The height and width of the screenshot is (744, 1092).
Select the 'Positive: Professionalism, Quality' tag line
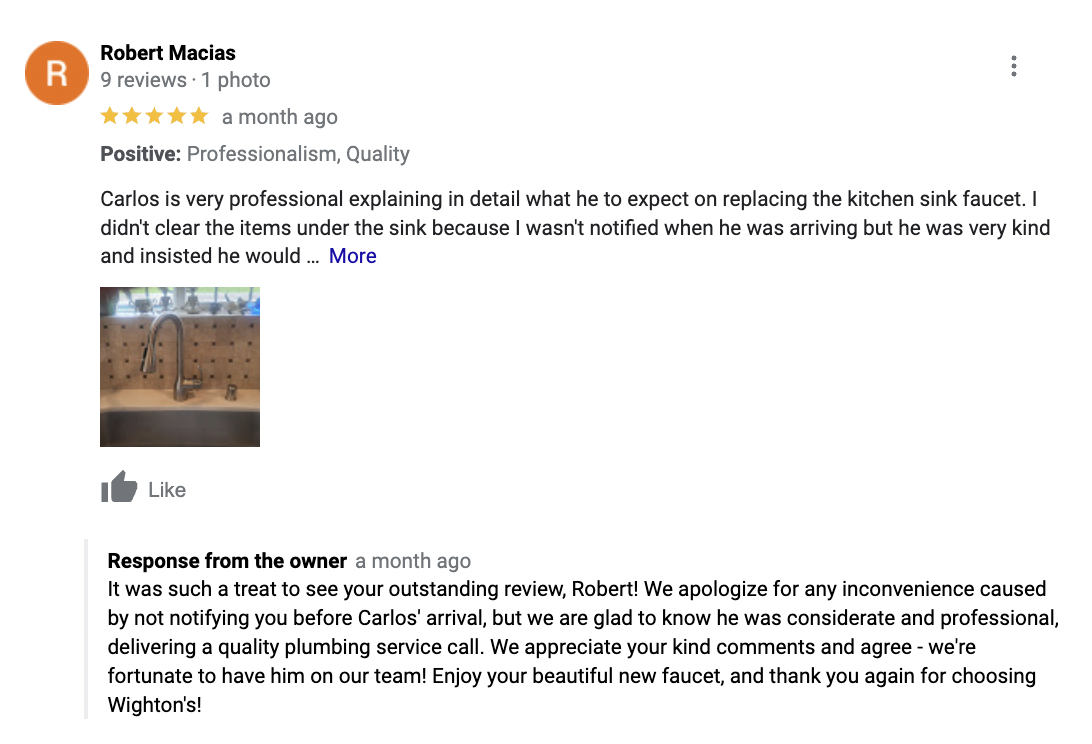coord(254,153)
